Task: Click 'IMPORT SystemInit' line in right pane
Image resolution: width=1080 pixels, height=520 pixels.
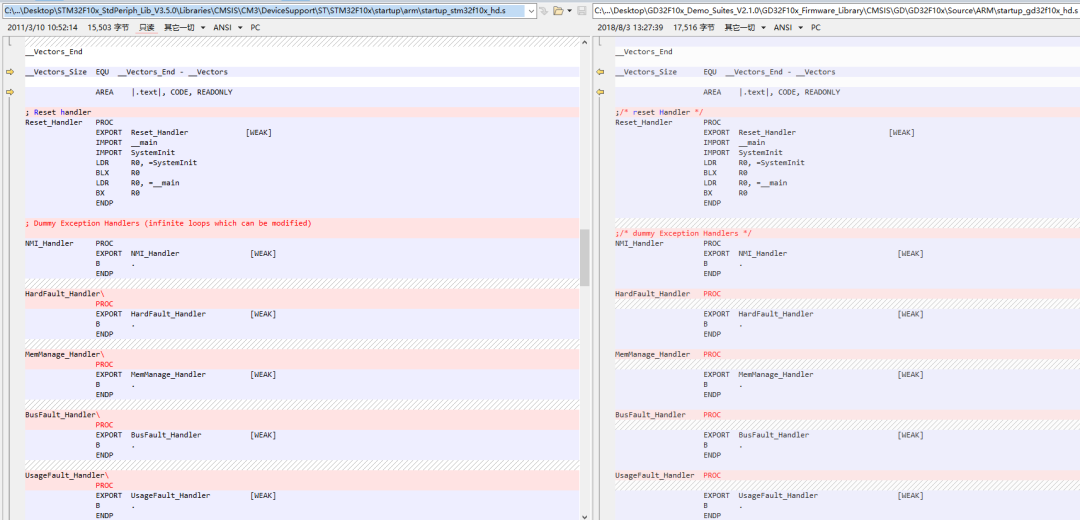Action: coord(742,152)
